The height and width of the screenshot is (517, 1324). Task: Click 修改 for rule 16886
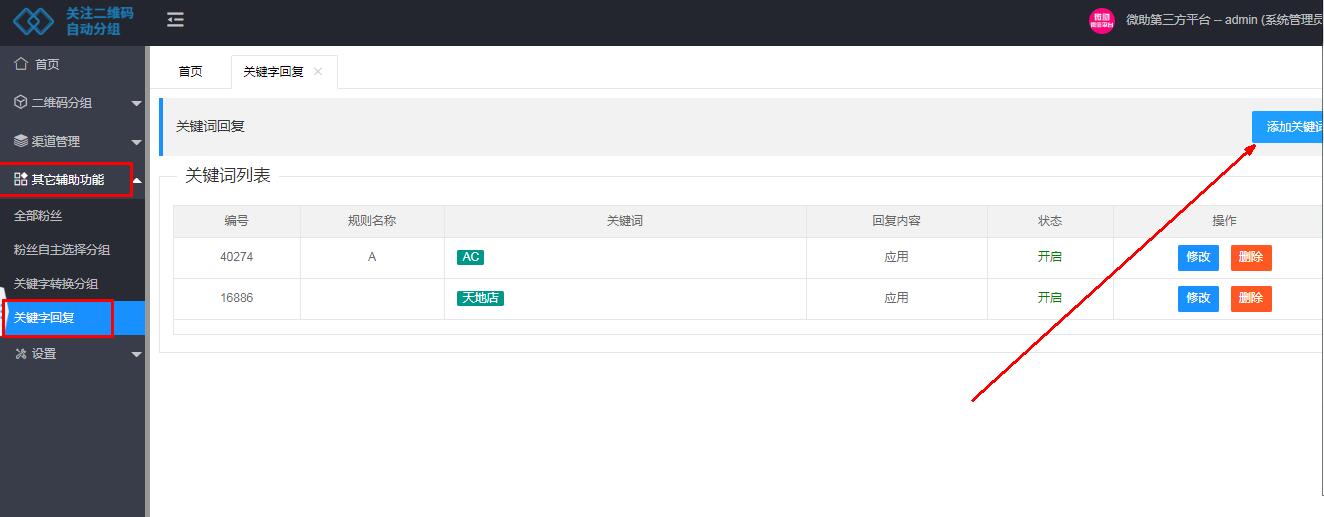[x=1198, y=298]
